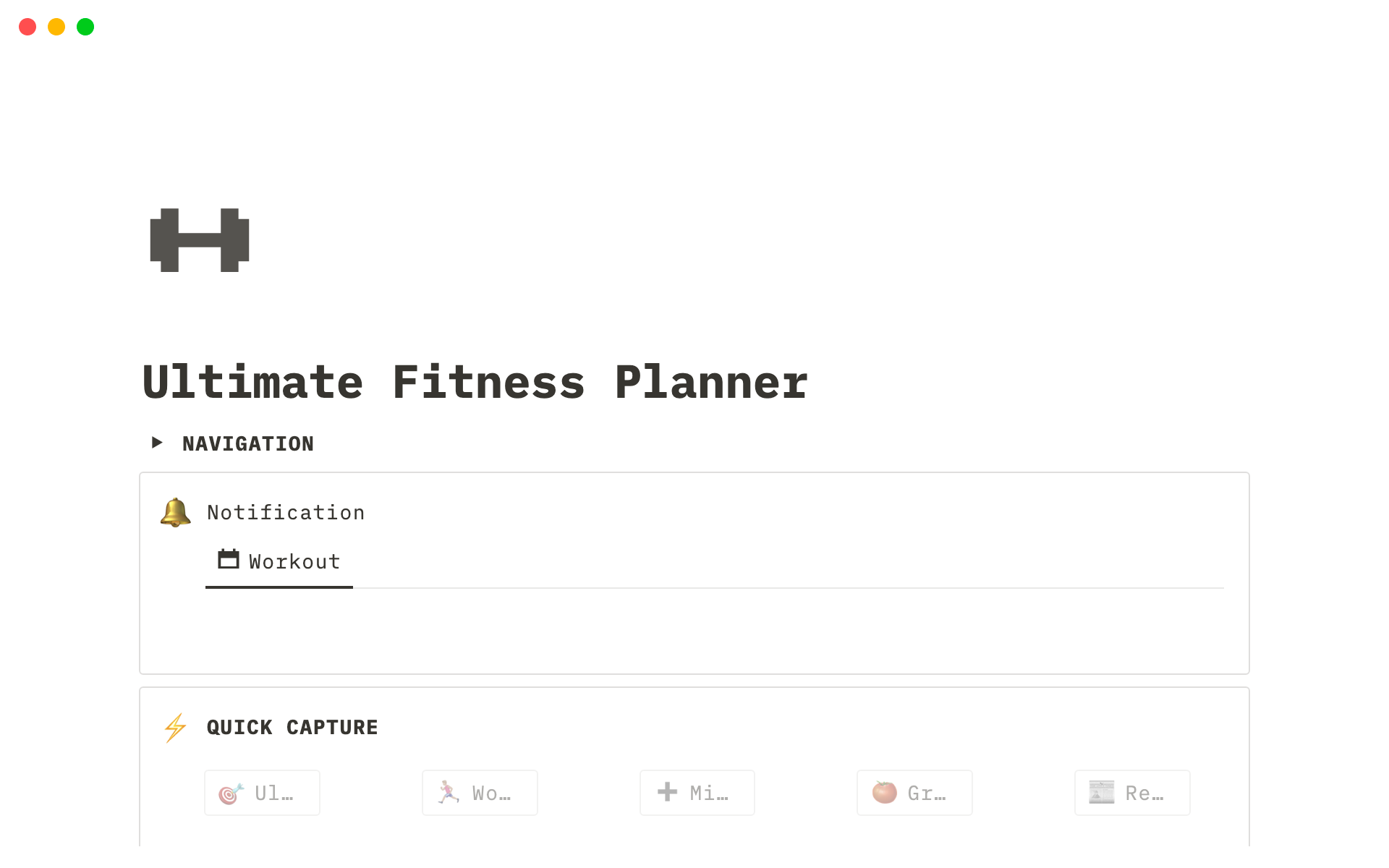The width and height of the screenshot is (1389, 868).
Task: Click the plus icon quick capture shortcut
Action: [x=666, y=792]
